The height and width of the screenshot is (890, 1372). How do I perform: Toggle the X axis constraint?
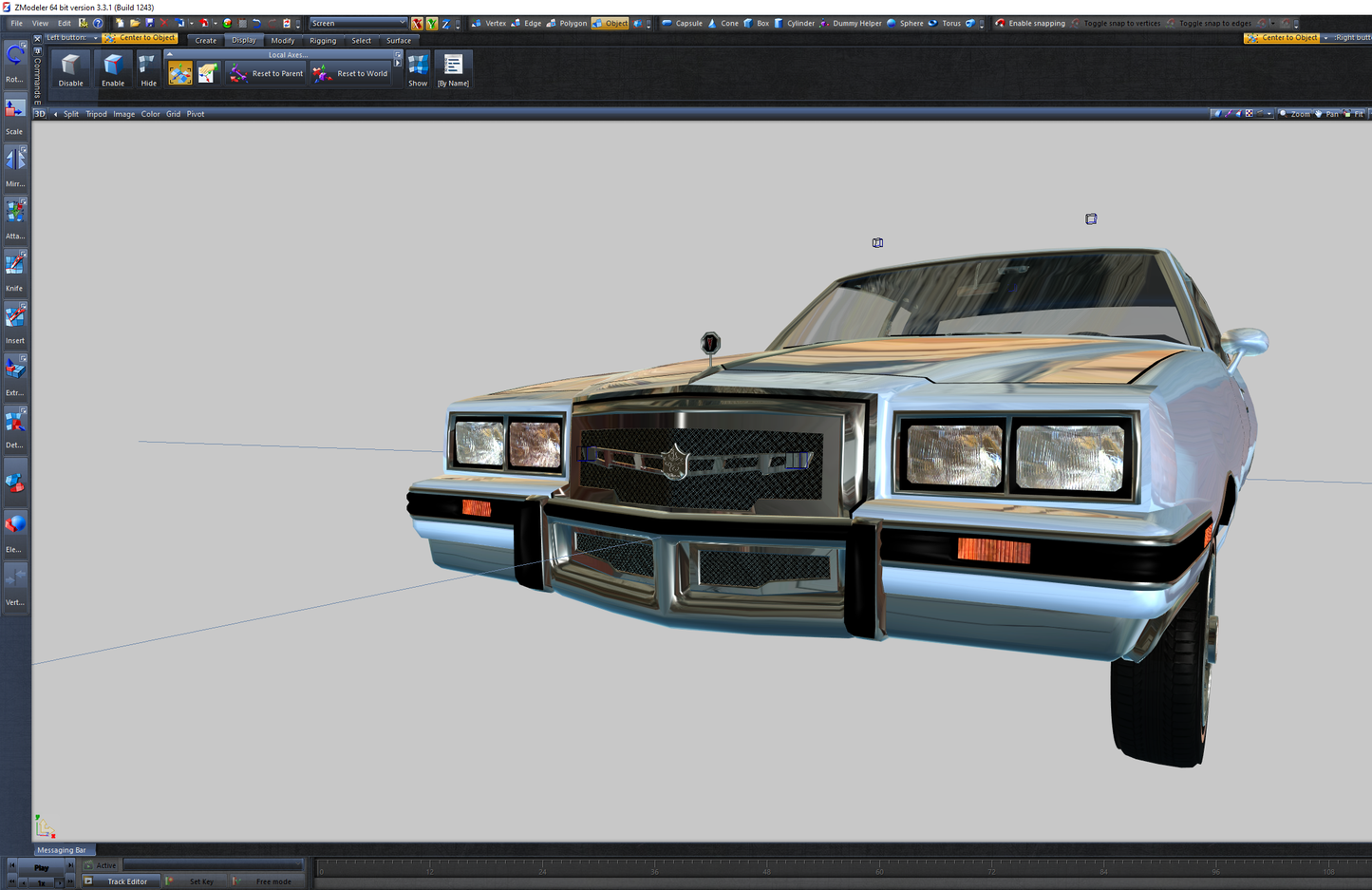click(417, 23)
